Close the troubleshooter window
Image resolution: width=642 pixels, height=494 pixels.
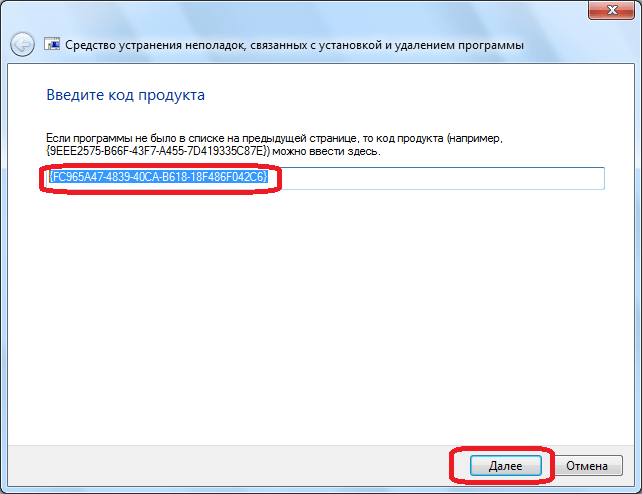[x=611, y=9]
